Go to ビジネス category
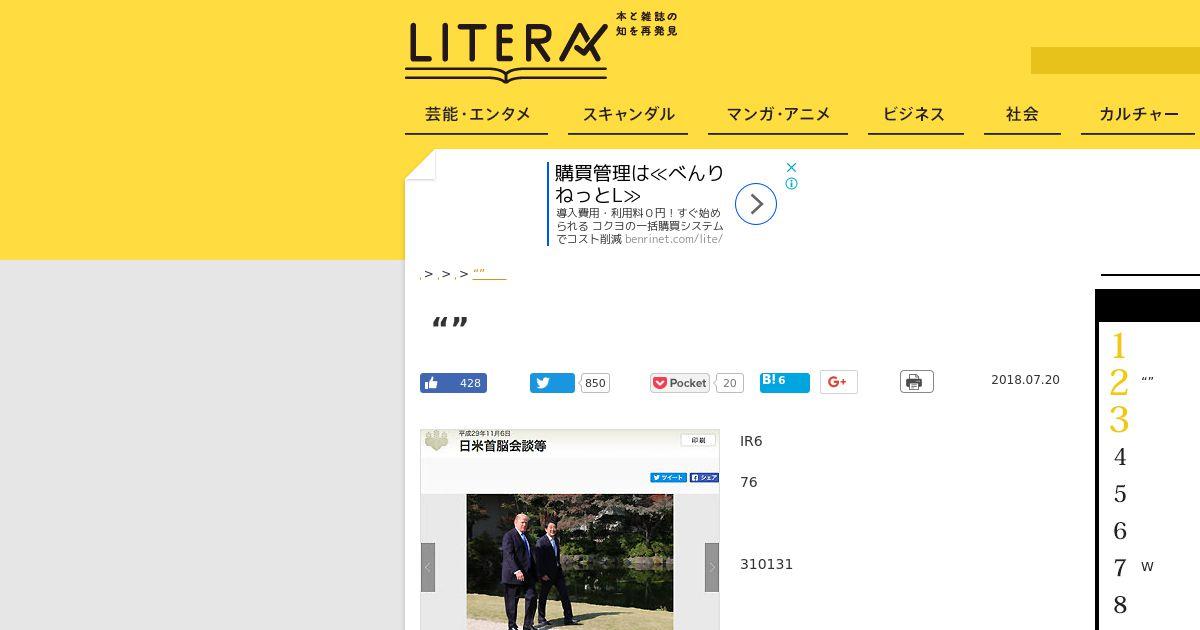The width and height of the screenshot is (1200, 630). pos(914,115)
